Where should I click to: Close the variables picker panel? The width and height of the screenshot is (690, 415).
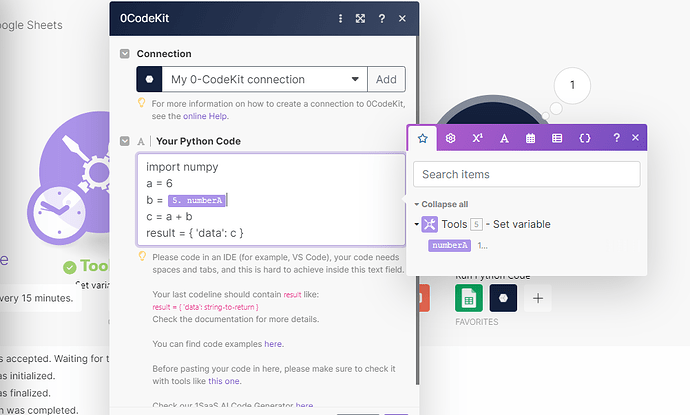tap(635, 138)
